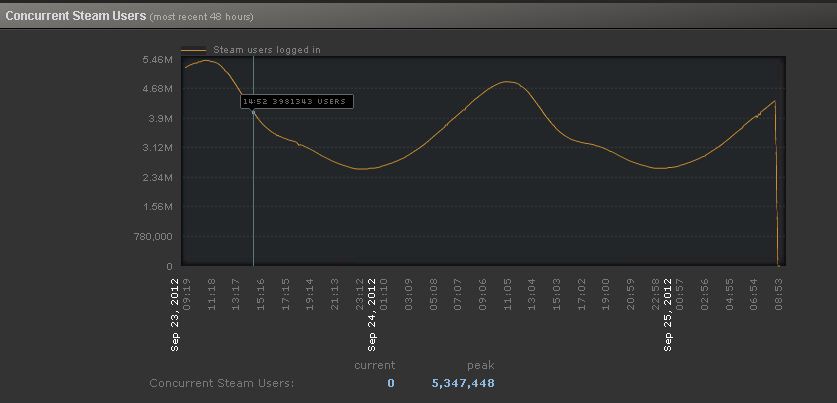Click the 4.68M y-axis label

157,89
